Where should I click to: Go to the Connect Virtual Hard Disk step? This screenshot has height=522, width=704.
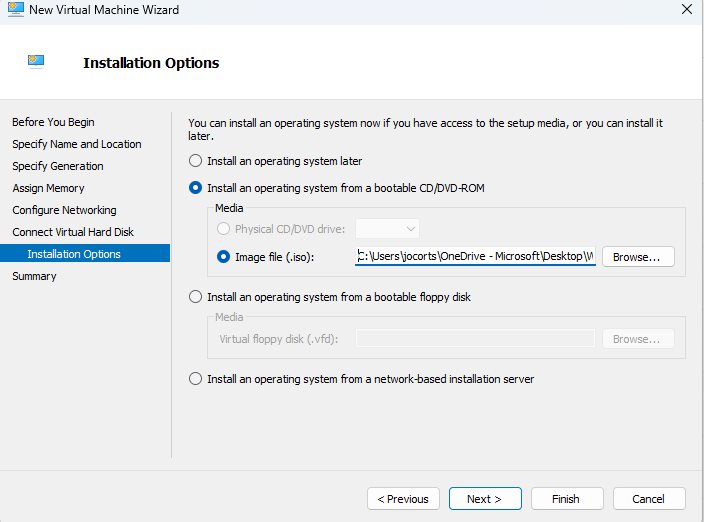73,232
